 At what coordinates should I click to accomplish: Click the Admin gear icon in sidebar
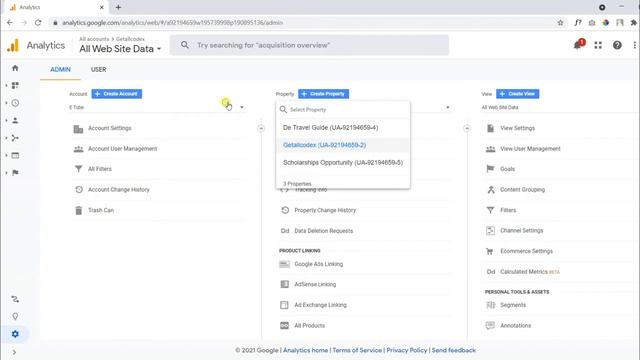pyautogui.click(x=15, y=334)
